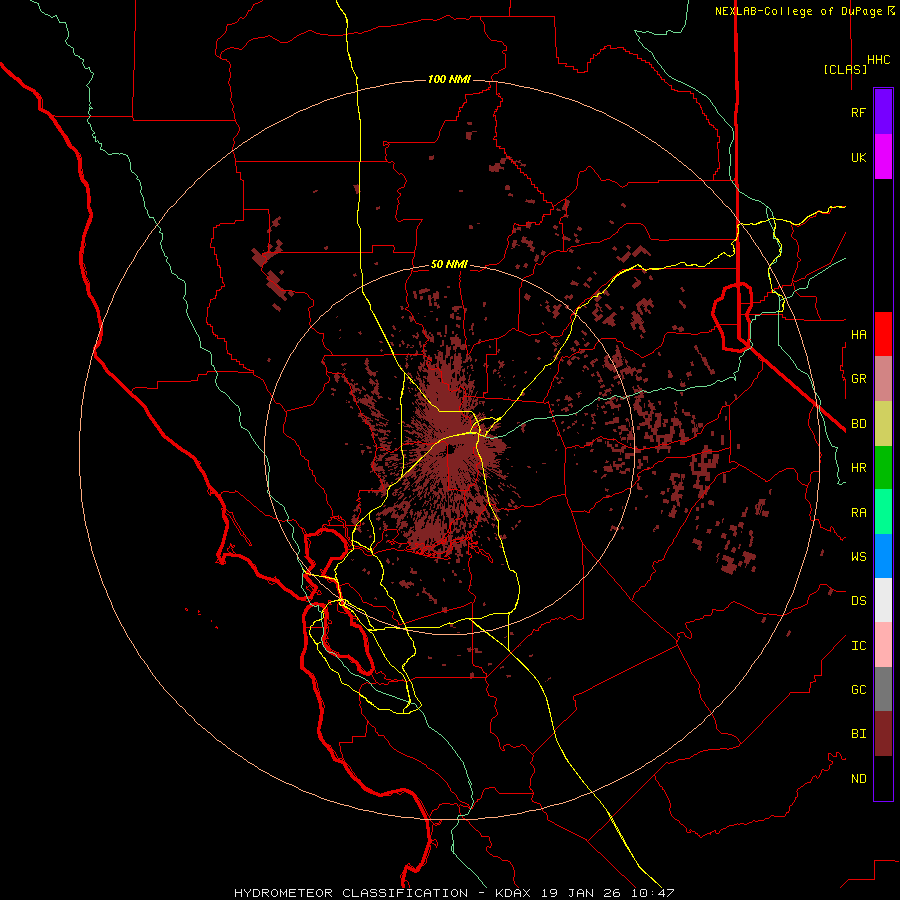Click the GC legend label
The width and height of the screenshot is (900, 900).
click(858, 689)
